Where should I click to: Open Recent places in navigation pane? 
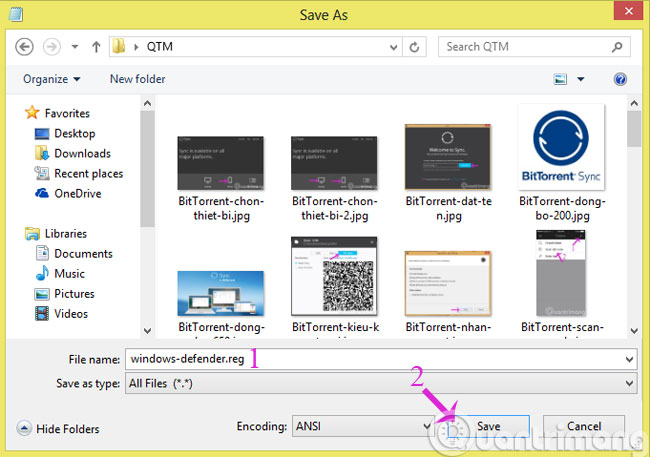coord(89,173)
